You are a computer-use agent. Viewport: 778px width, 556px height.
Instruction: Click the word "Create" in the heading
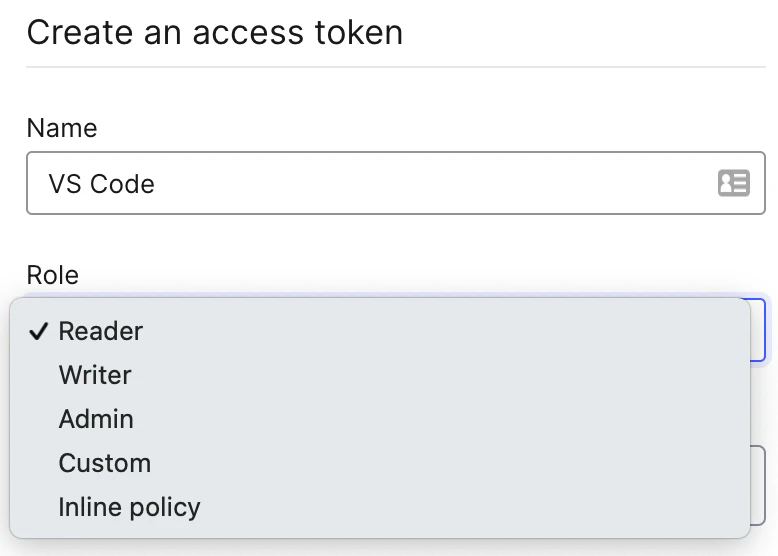point(76,32)
